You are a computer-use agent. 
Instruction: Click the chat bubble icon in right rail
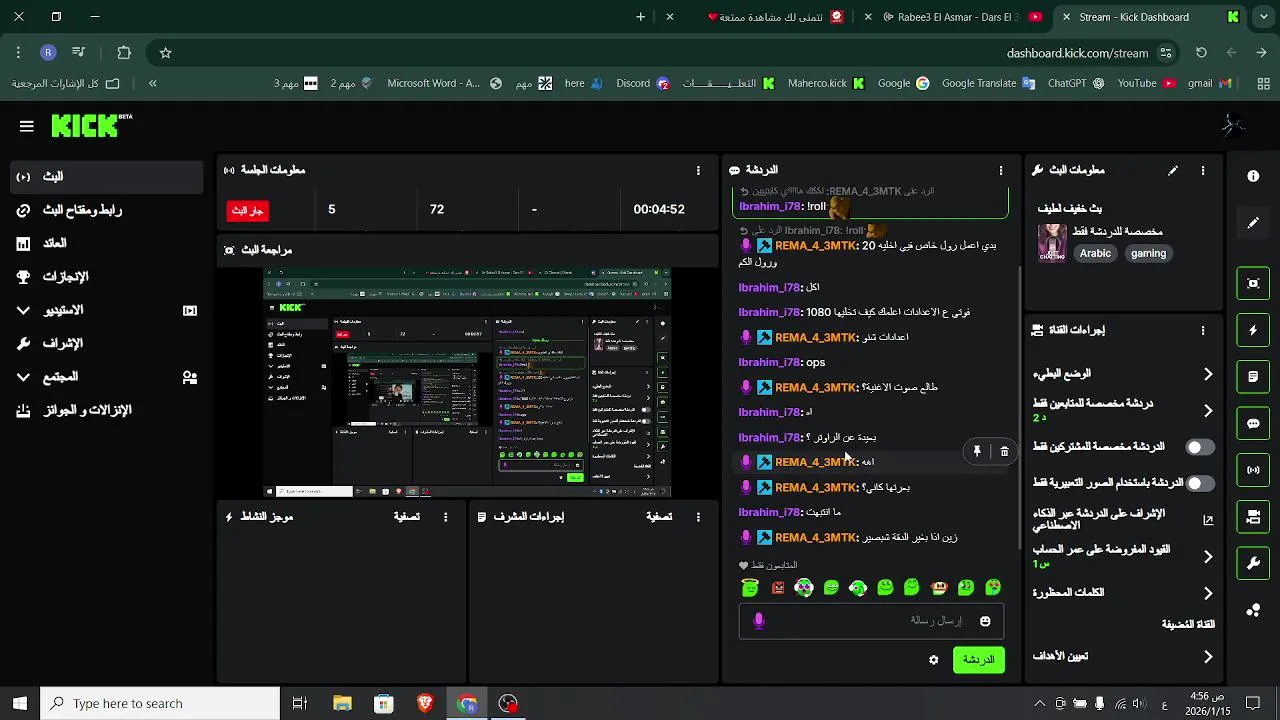pyautogui.click(x=1253, y=423)
